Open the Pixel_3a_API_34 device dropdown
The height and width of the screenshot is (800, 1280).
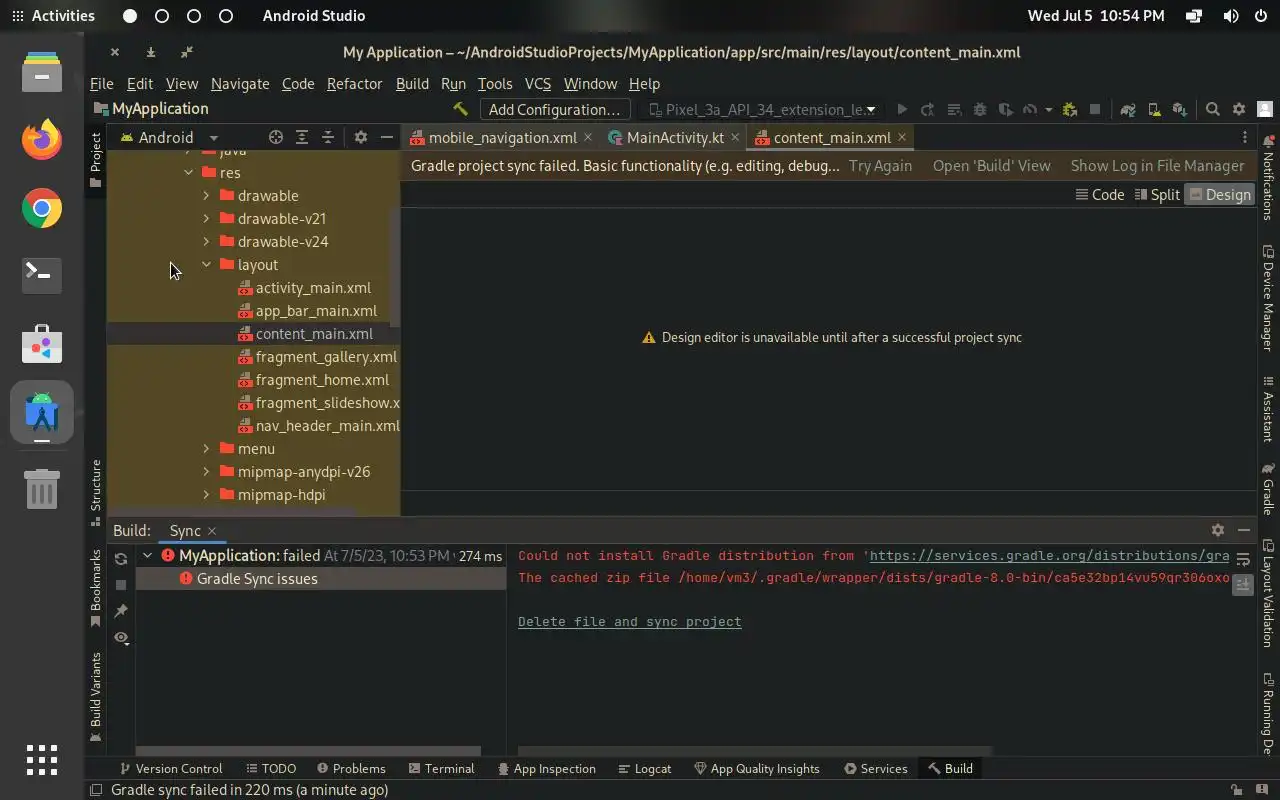coord(762,109)
